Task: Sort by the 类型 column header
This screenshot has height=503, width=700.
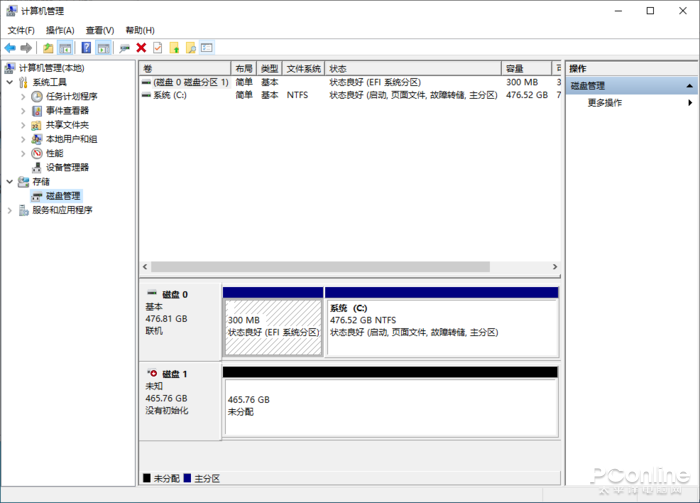Action: click(x=269, y=69)
